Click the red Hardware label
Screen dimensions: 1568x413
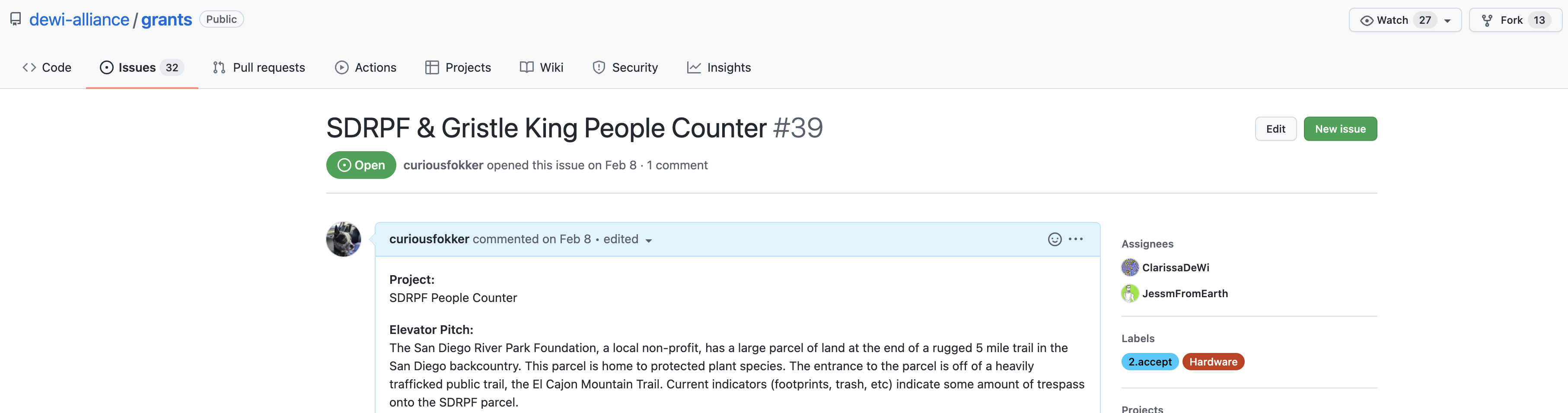tap(1213, 362)
